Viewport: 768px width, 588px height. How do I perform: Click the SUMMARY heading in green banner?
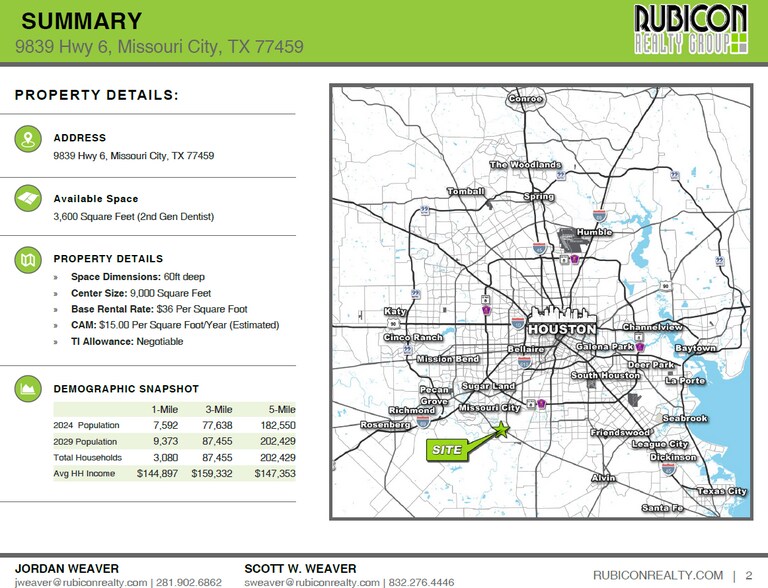point(81,21)
